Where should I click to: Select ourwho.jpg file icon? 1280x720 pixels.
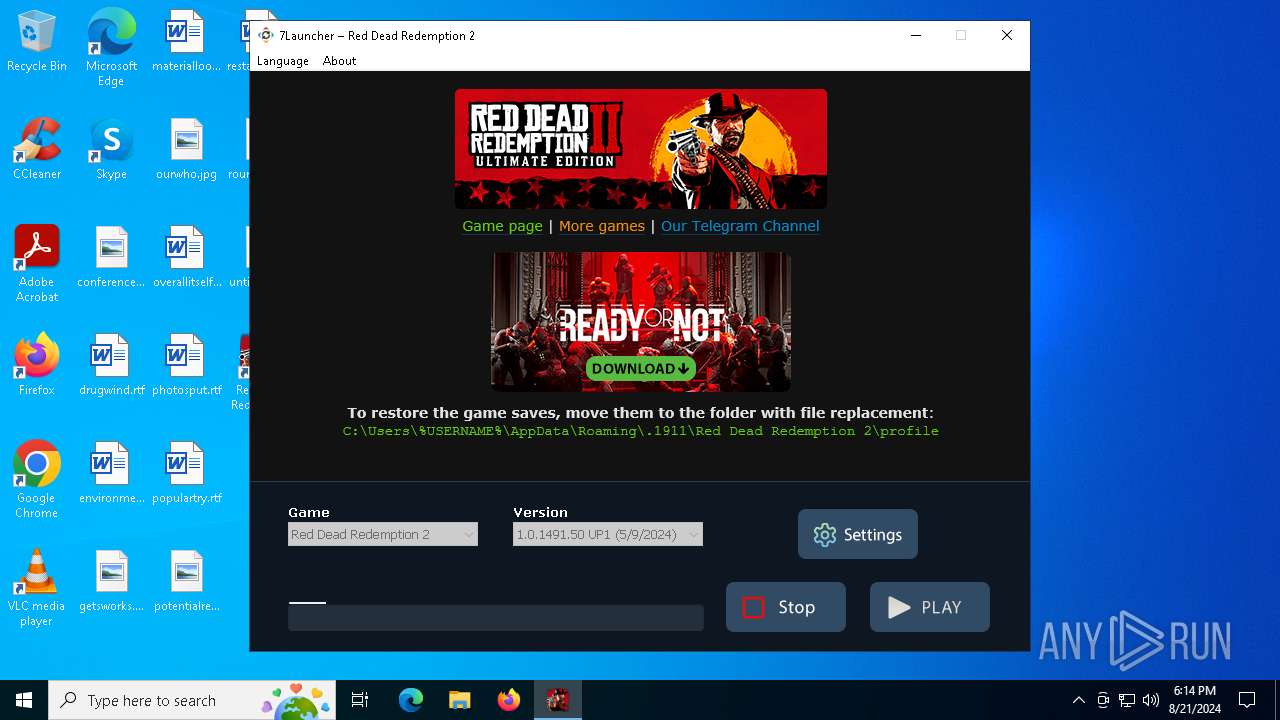(x=186, y=149)
